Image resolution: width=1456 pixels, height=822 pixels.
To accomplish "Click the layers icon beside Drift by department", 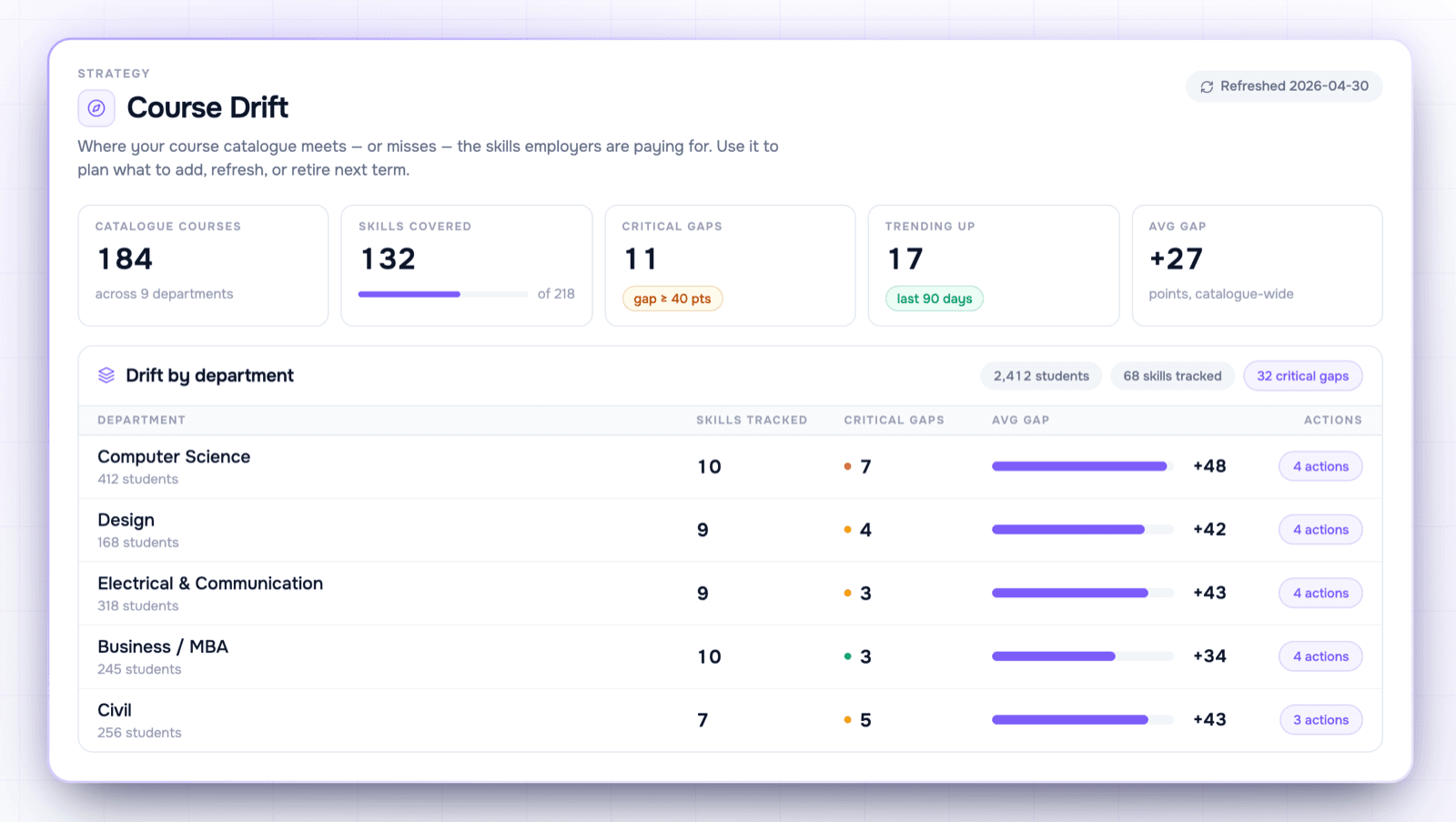I will point(106,375).
